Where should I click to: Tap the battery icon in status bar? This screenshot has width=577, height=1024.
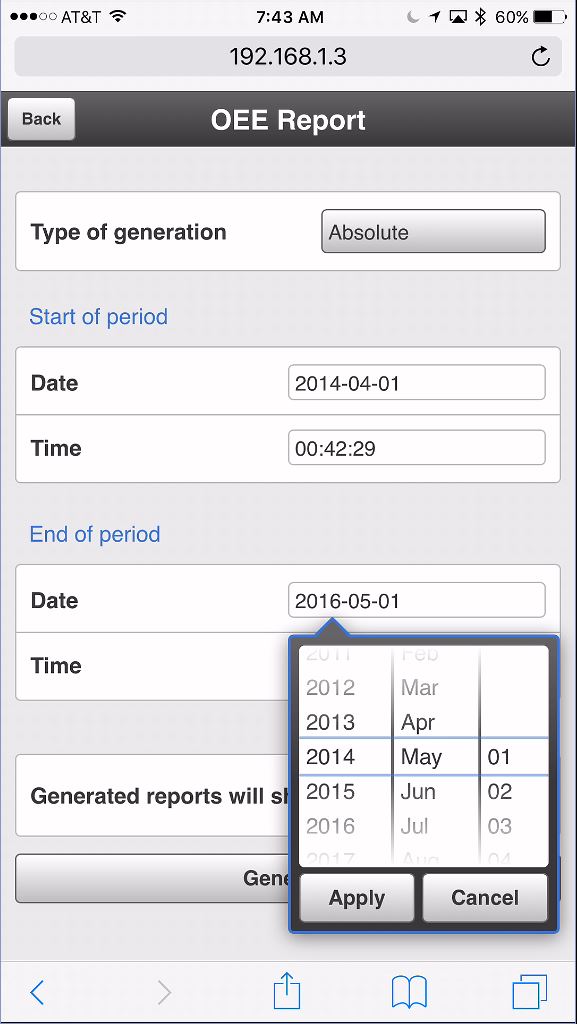pos(550,17)
